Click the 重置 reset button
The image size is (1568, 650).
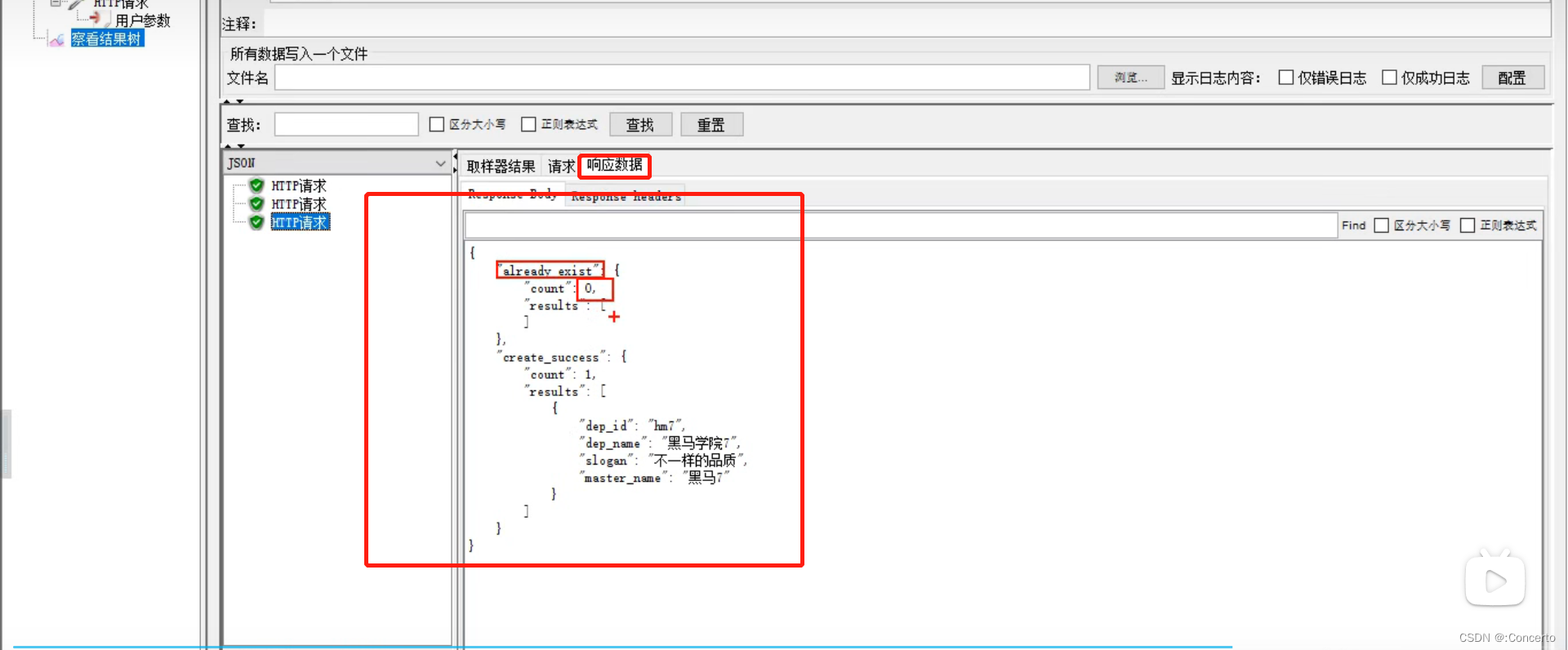(711, 124)
